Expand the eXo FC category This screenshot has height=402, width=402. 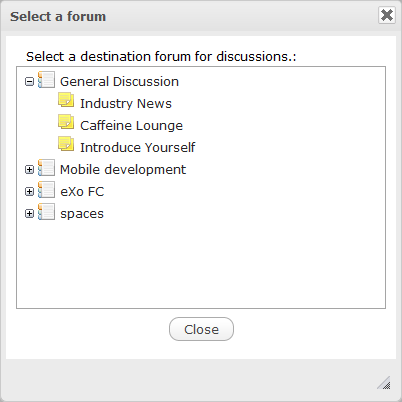pyautogui.click(x=29, y=191)
